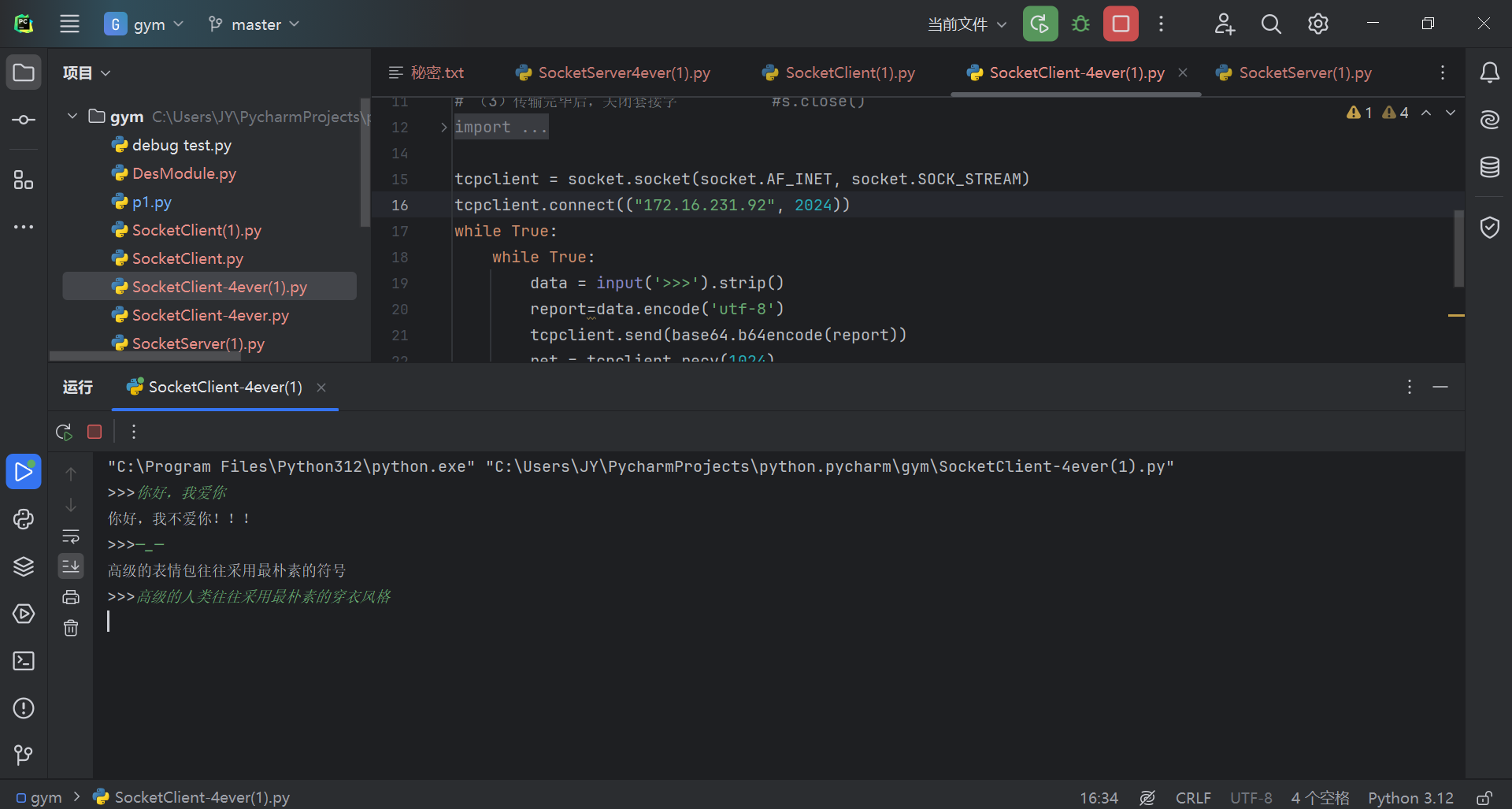Viewport: 1512px width, 809px height.
Task: Close the SocketClient-4ever(1).py editor tab
Action: (x=1183, y=72)
